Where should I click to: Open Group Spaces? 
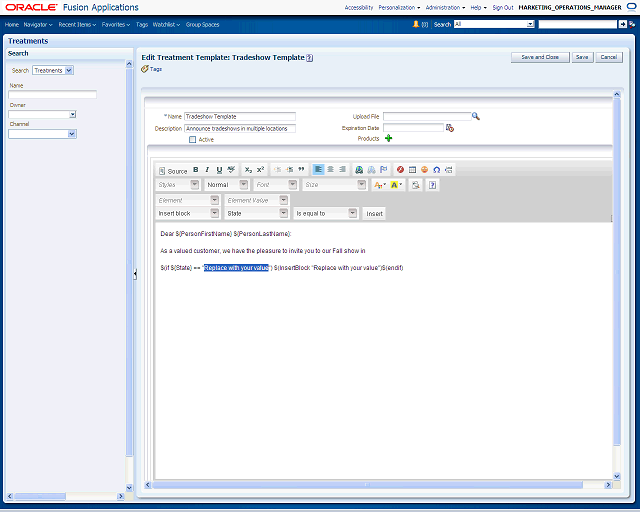click(202, 25)
